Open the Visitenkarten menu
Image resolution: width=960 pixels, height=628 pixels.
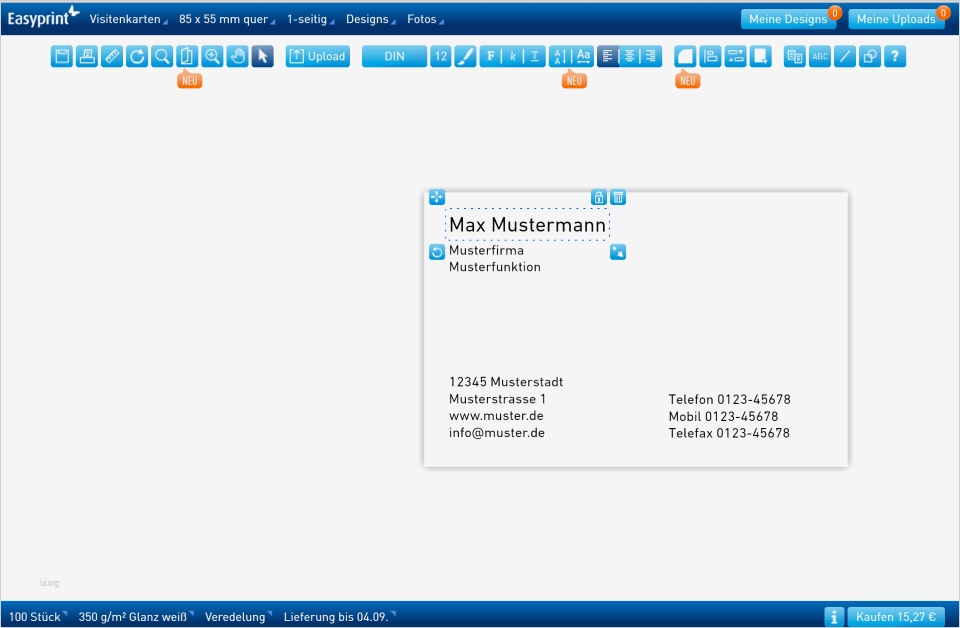click(x=128, y=19)
